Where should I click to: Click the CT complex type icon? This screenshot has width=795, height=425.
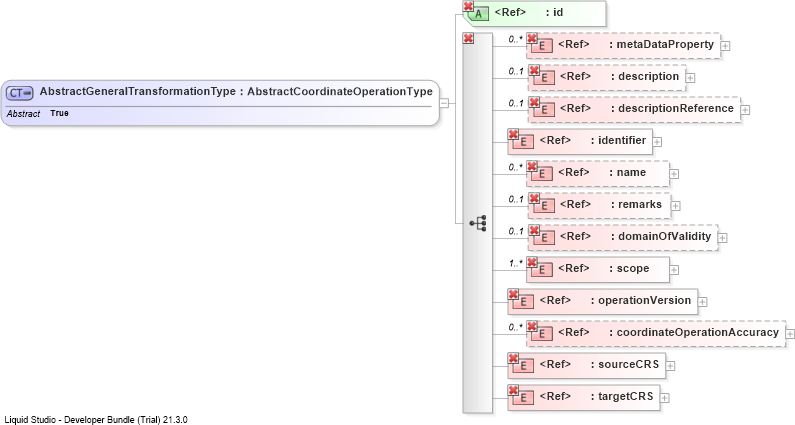tap(19, 93)
